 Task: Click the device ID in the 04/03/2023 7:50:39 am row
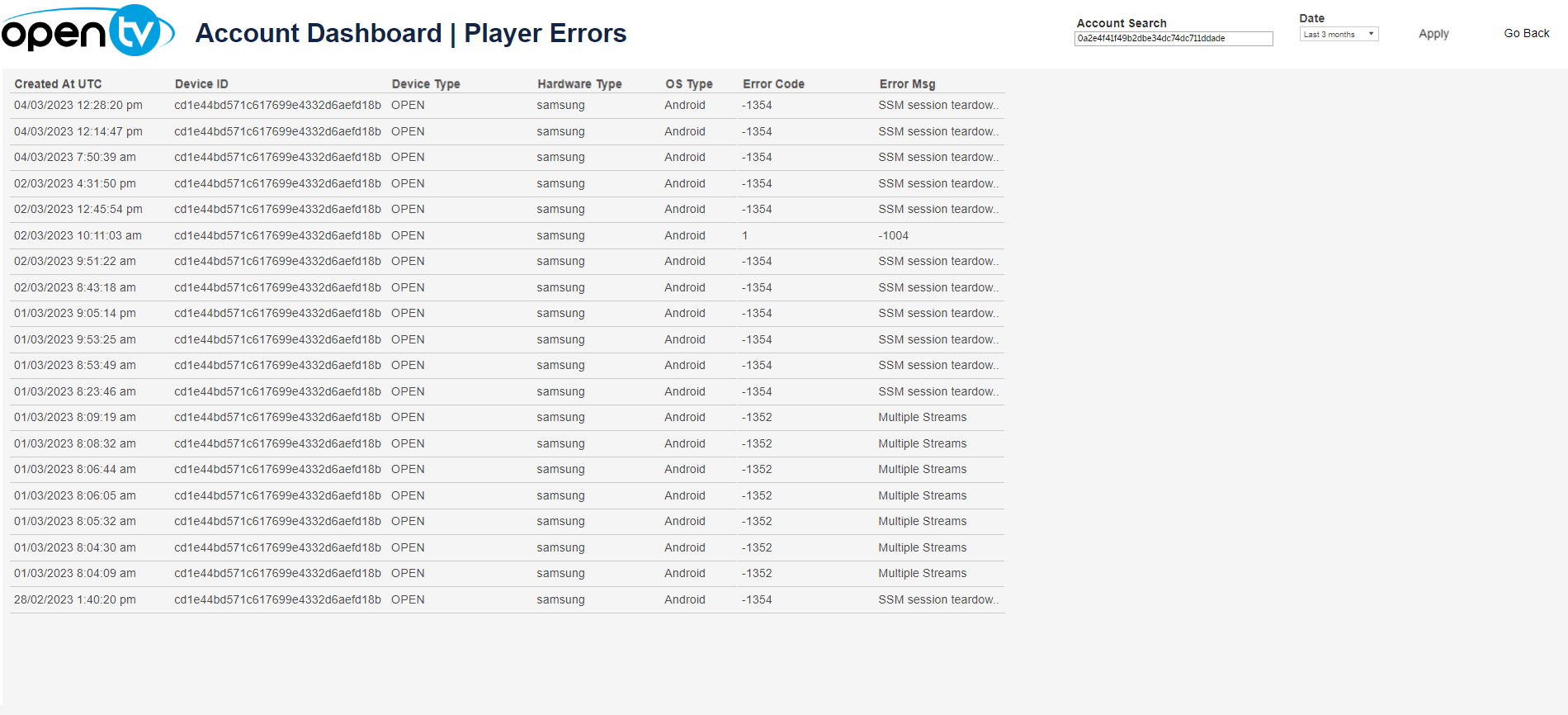click(277, 158)
